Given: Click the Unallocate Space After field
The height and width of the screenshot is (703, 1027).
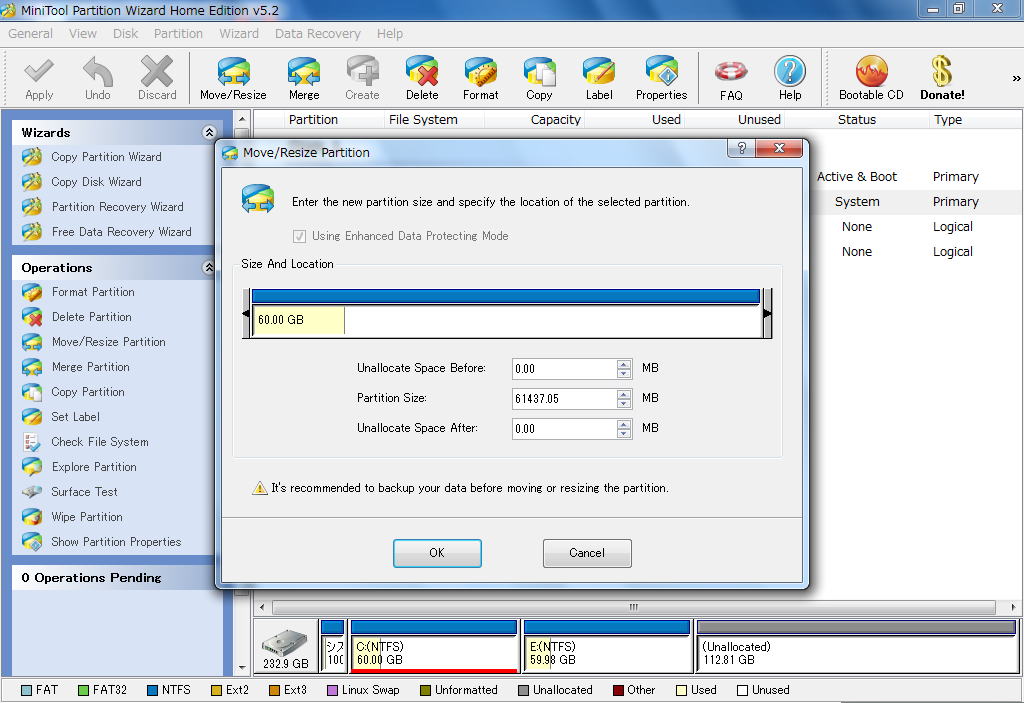Looking at the screenshot, I should [x=564, y=428].
